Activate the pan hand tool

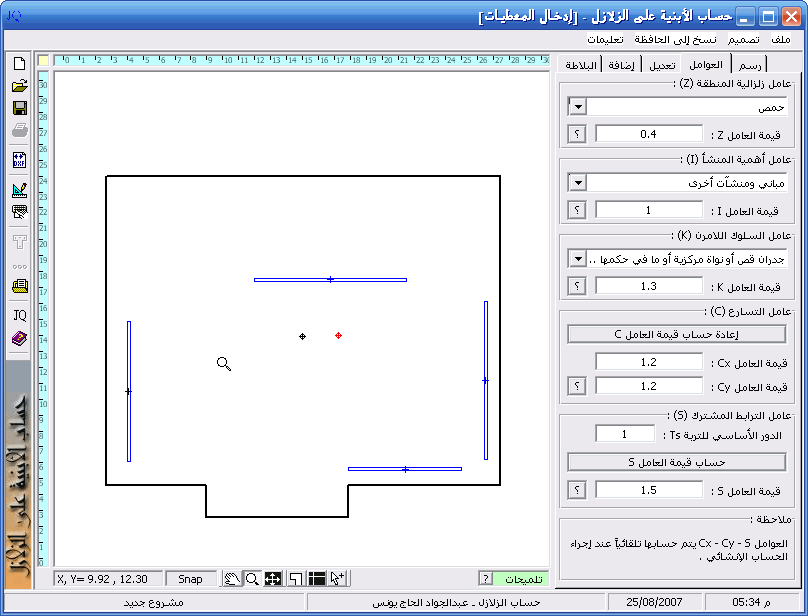coord(231,579)
